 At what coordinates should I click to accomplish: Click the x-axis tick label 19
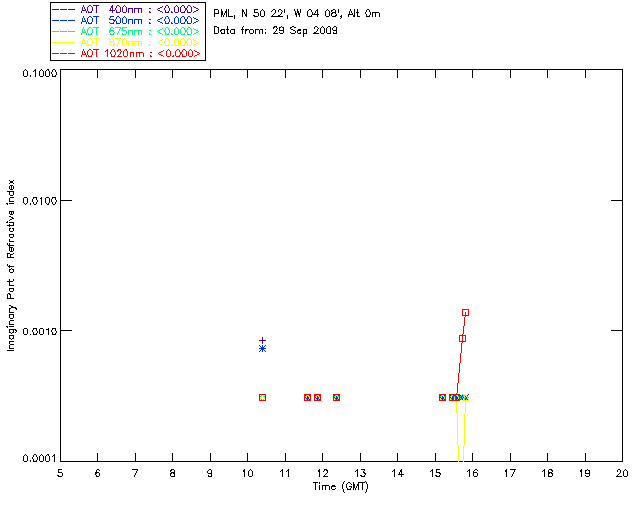coord(585,473)
